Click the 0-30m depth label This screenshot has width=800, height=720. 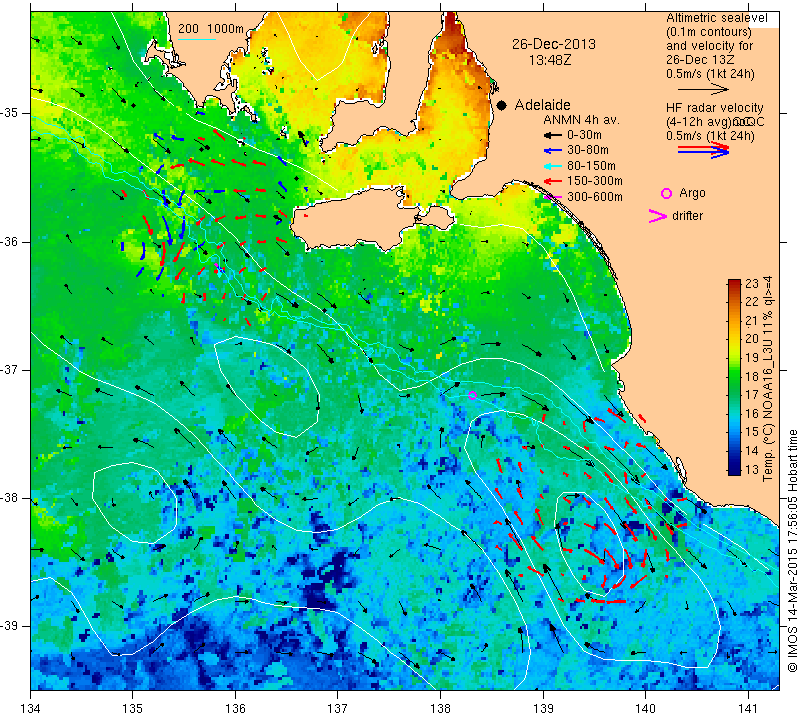coord(584,135)
